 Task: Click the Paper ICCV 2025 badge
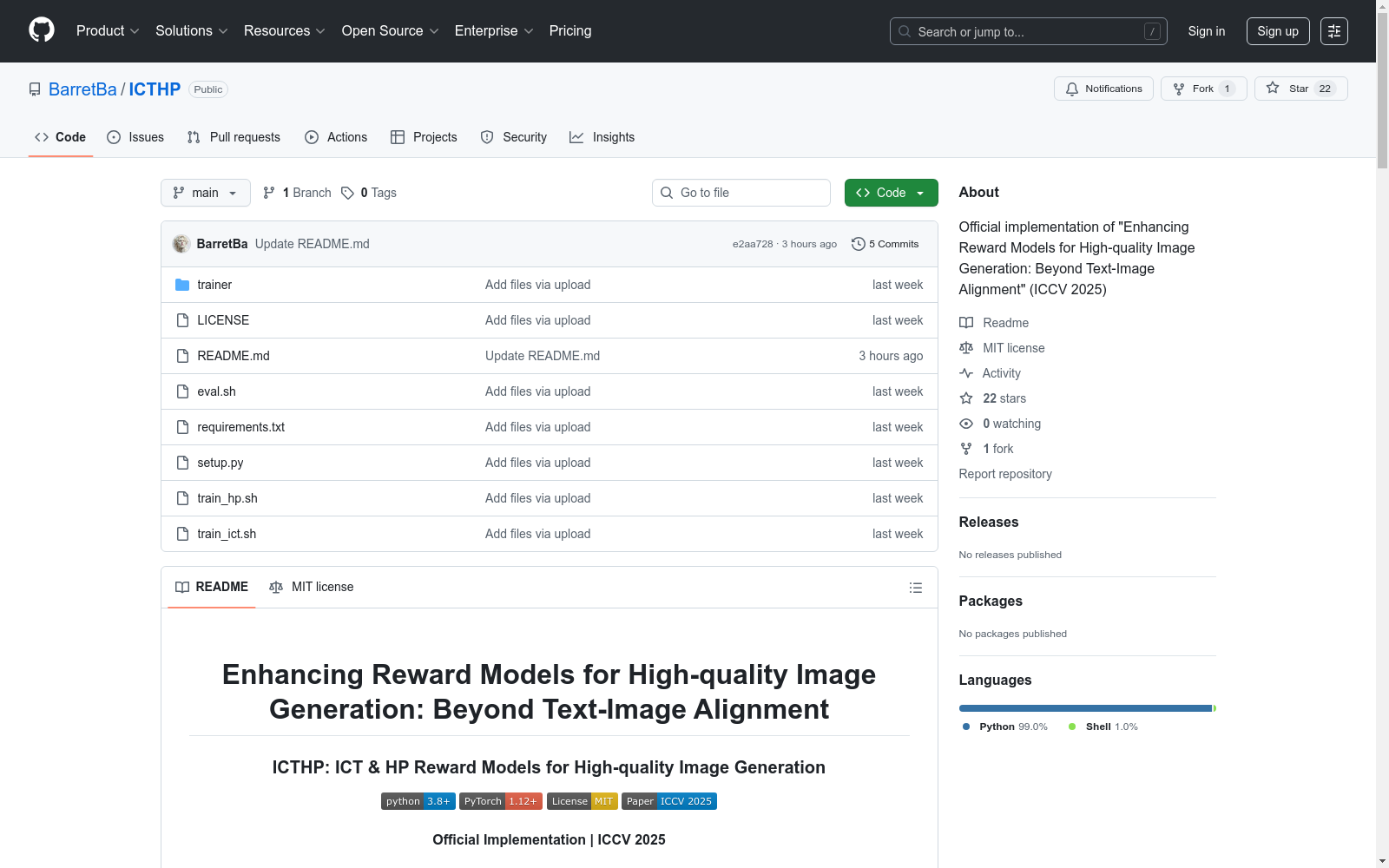(669, 801)
